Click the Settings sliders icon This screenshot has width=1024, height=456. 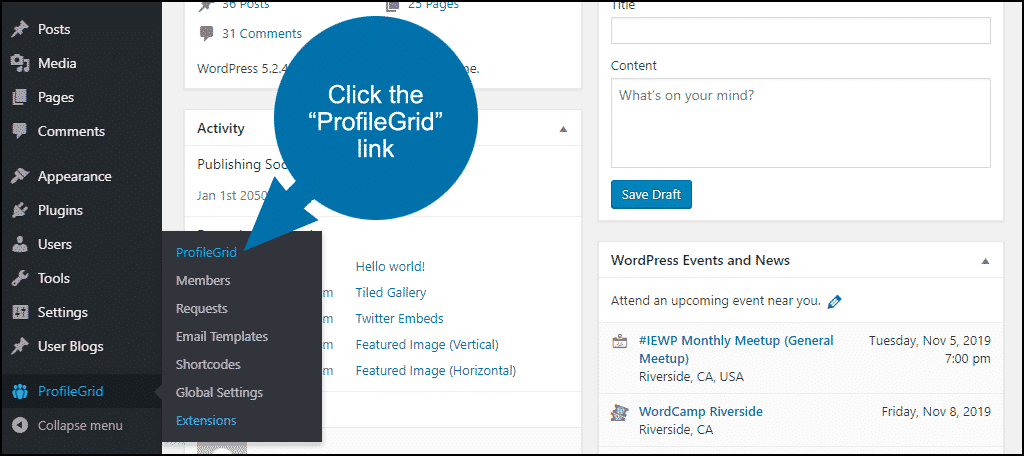point(20,312)
